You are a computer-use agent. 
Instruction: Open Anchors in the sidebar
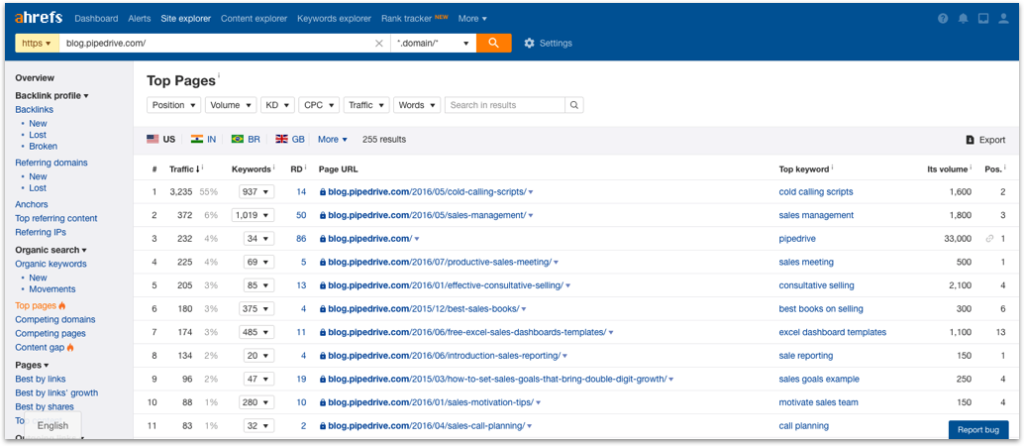[x=31, y=204]
